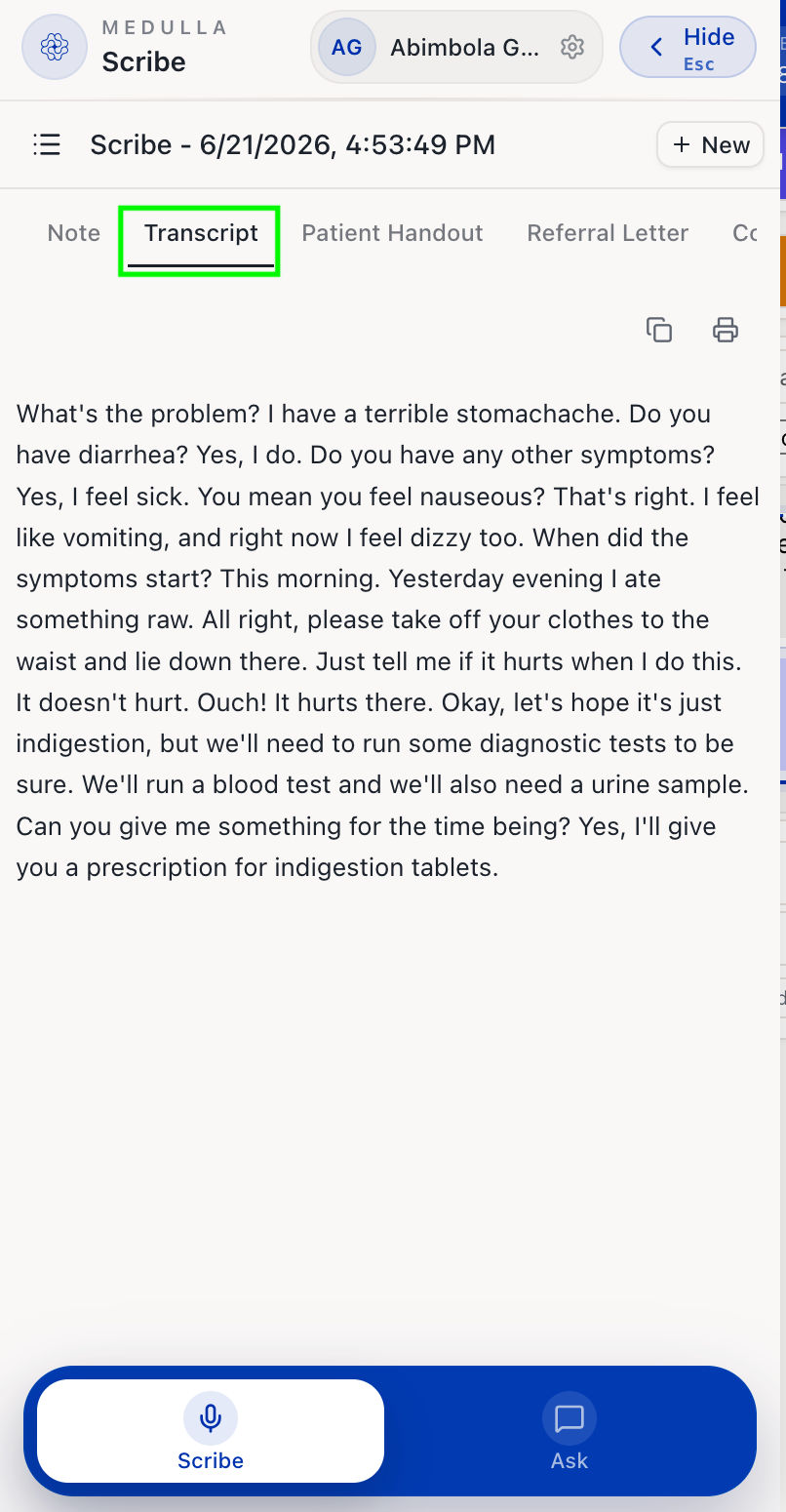Go to the Referral Letter tab
The image size is (786, 1512).
(608, 233)
